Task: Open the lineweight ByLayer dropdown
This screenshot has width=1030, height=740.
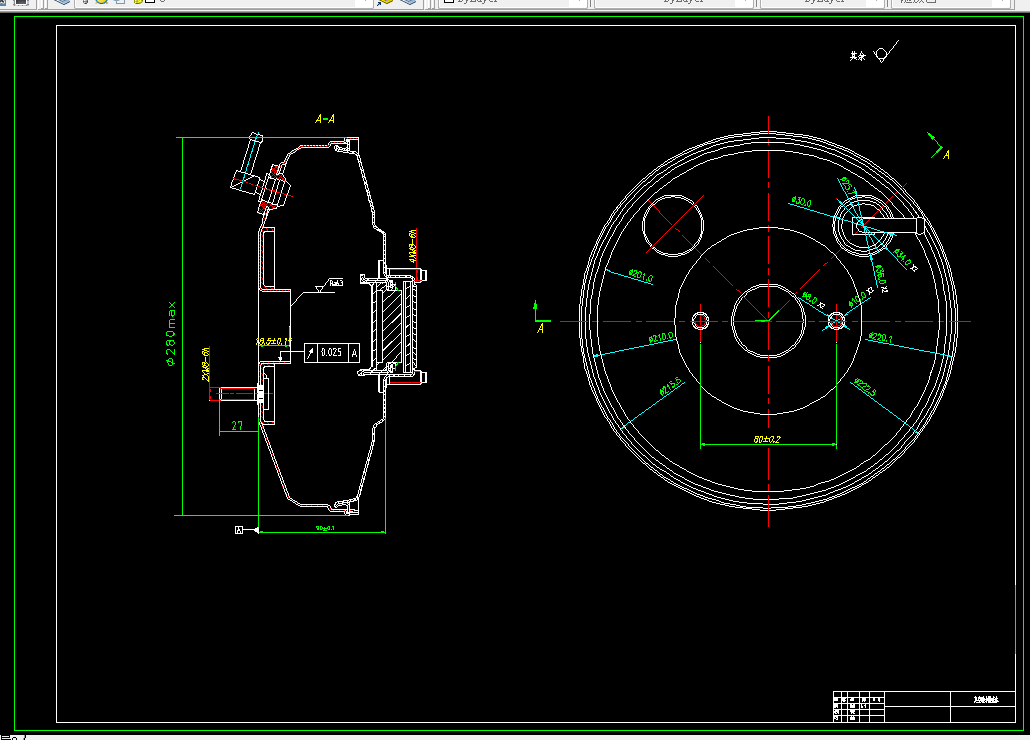Action: (x=821, y=2)
